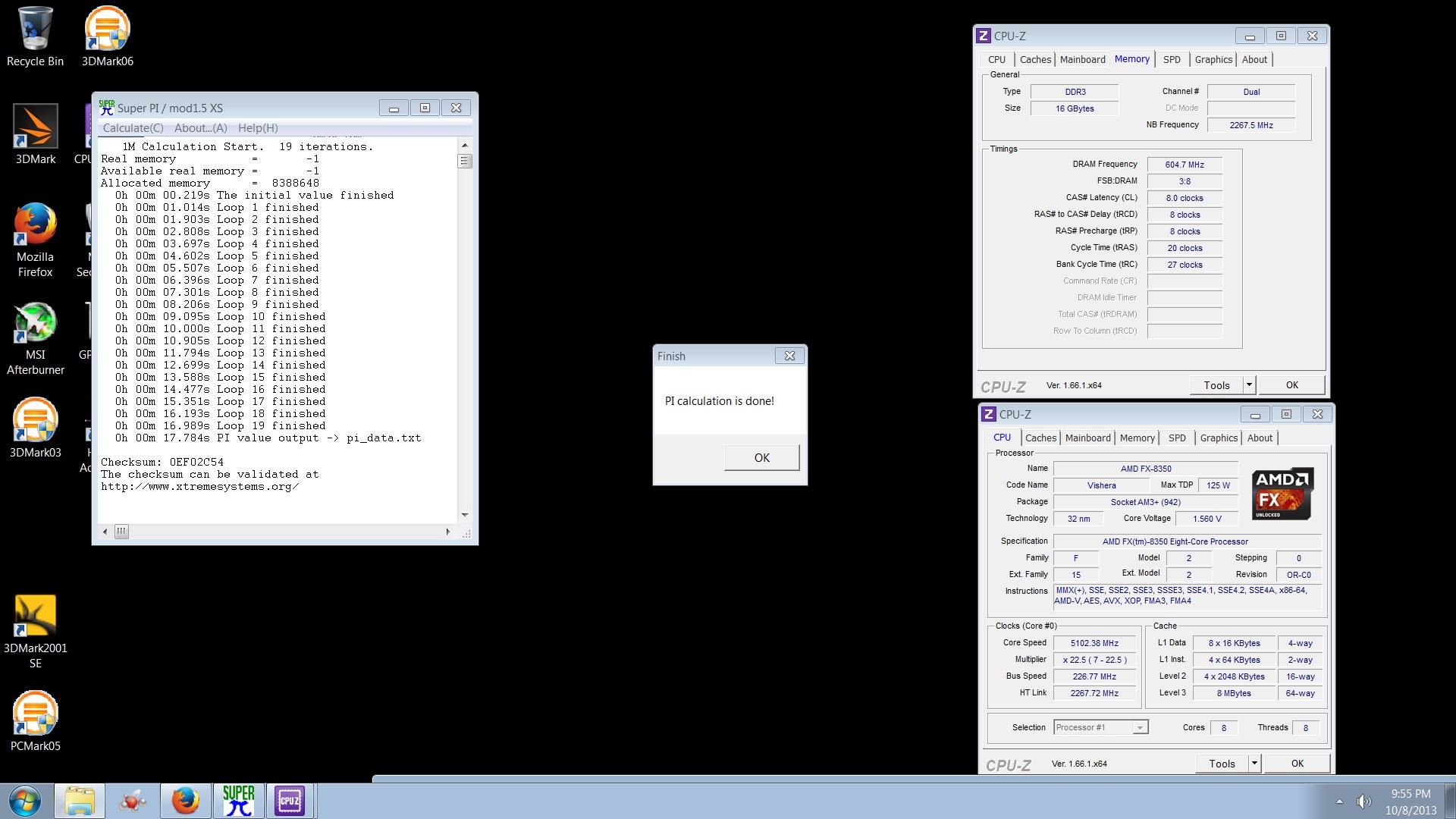
Task: Open the 3DMark desktop shortcut
Action: pos(36,134)
